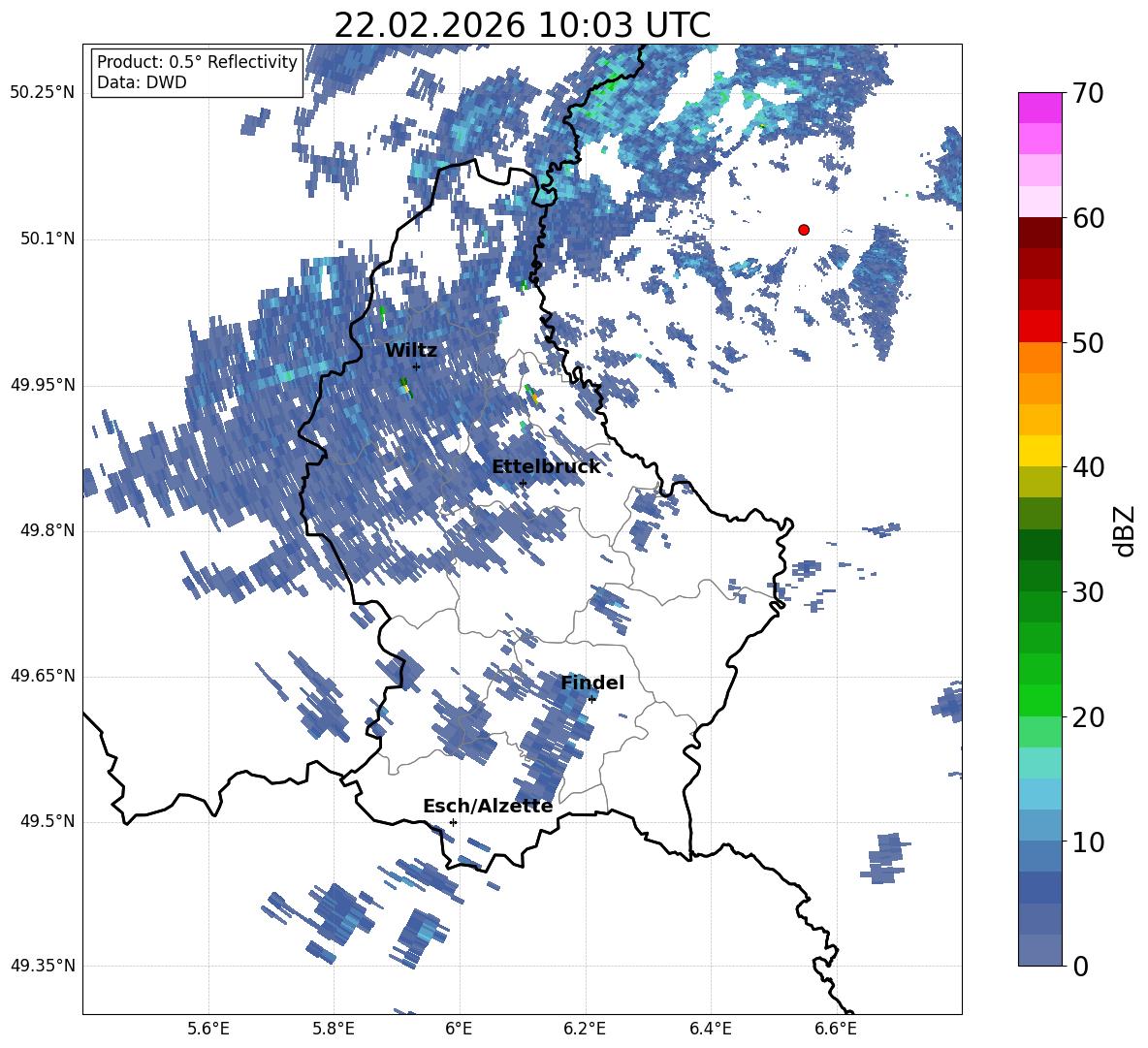
Task: Click the orange colorbar segment below 50
Action: pos(1039,358)
